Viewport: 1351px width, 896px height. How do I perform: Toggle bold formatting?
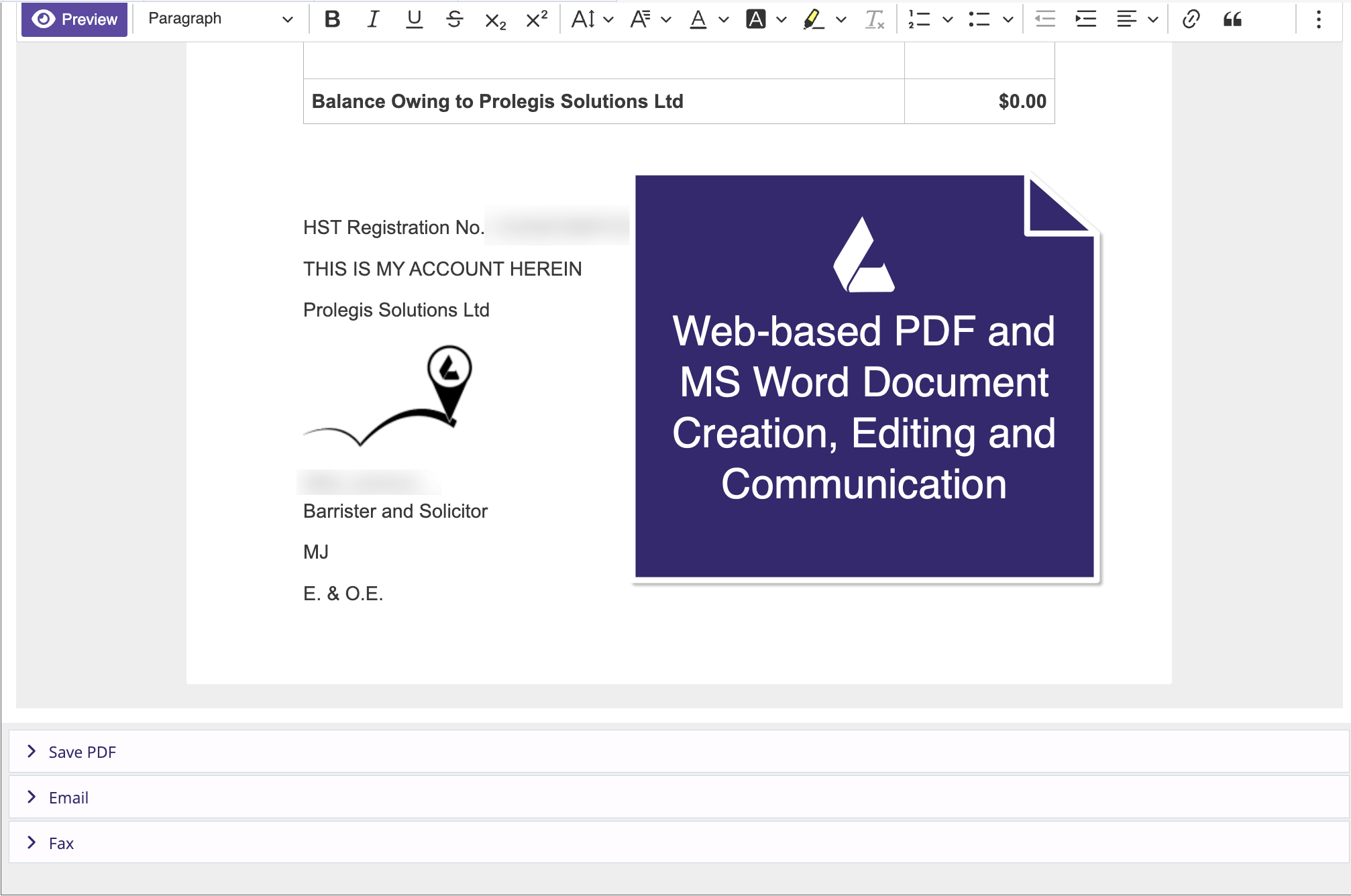(332, 19)
